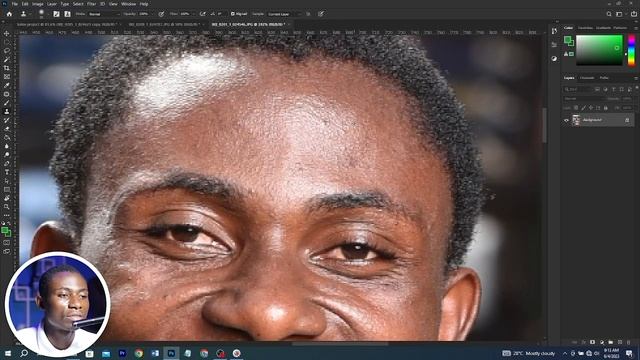Select the Move tool
This screenshot has width=640, height=360.
pos(7,33)
